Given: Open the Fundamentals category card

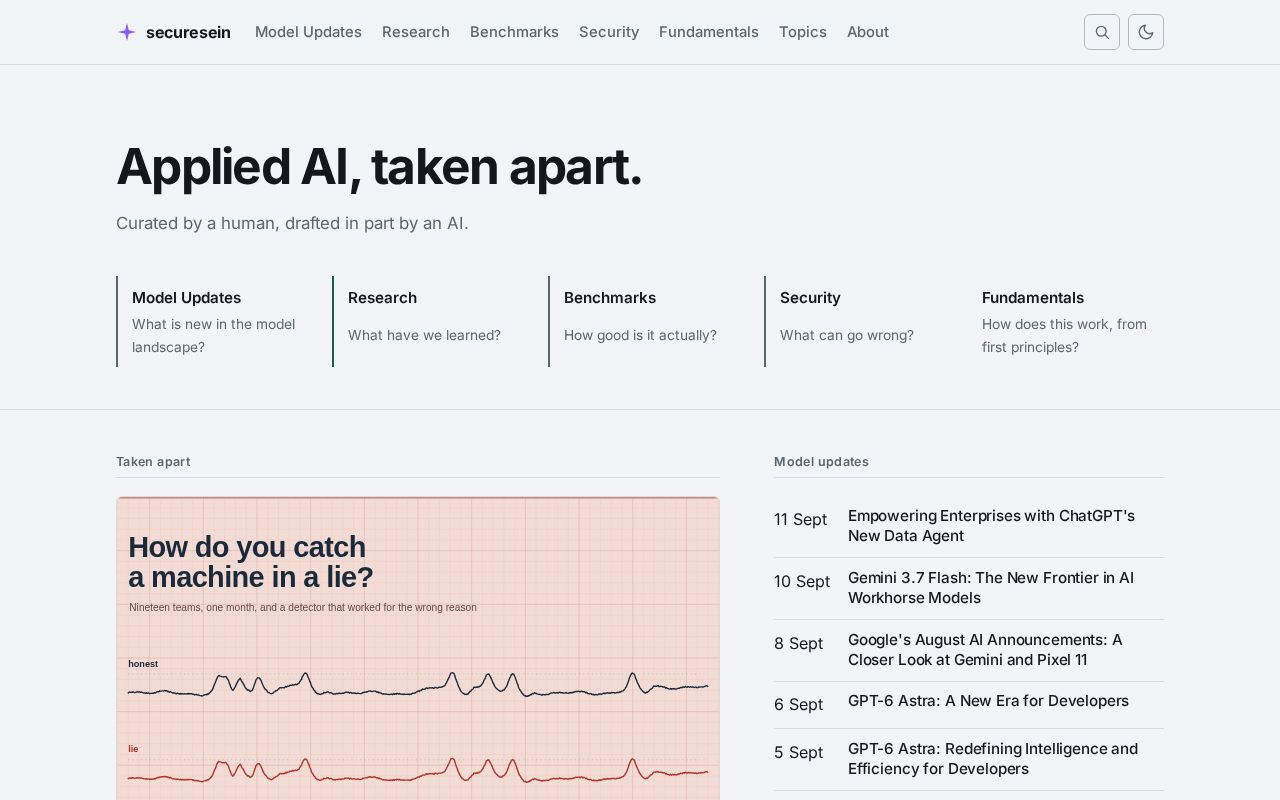Looking at the screenshot, I should pos(1072,321).
